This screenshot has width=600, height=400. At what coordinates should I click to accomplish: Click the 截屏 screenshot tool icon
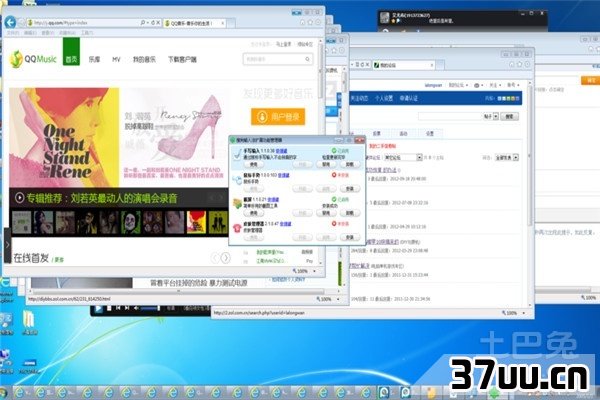[x=237, y=204]
